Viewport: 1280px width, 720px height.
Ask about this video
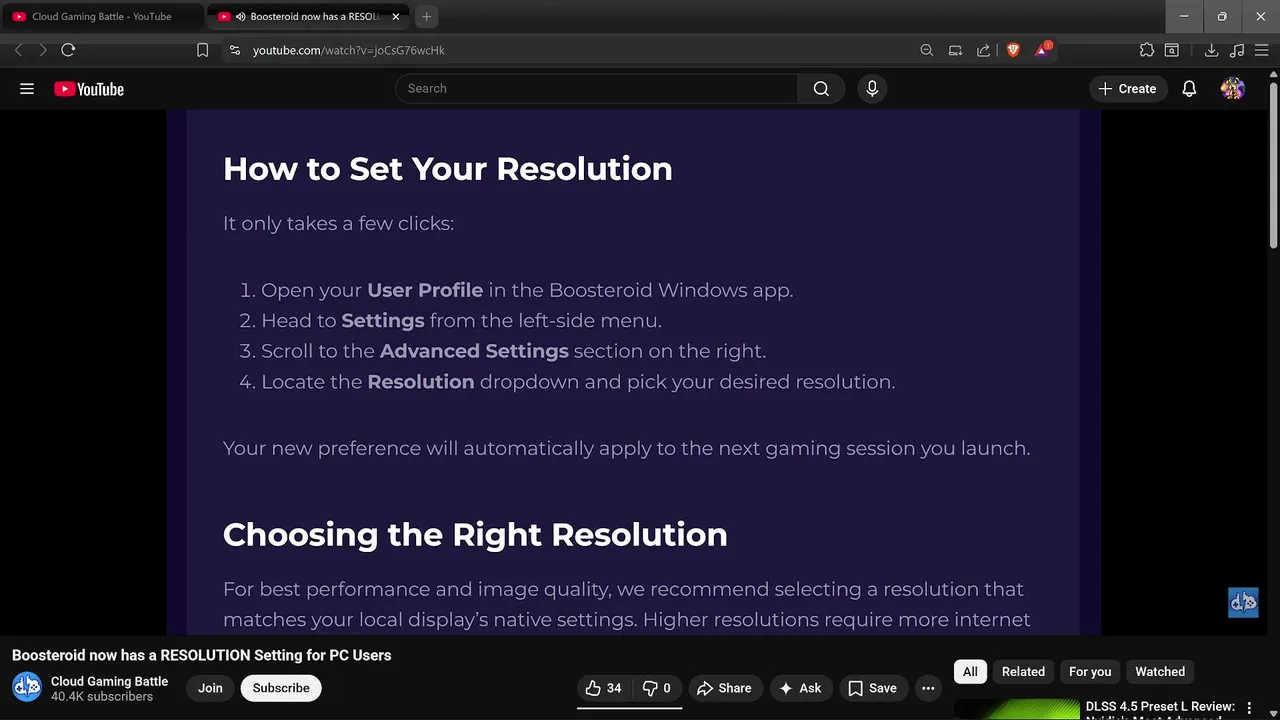[x=800, y=688]
